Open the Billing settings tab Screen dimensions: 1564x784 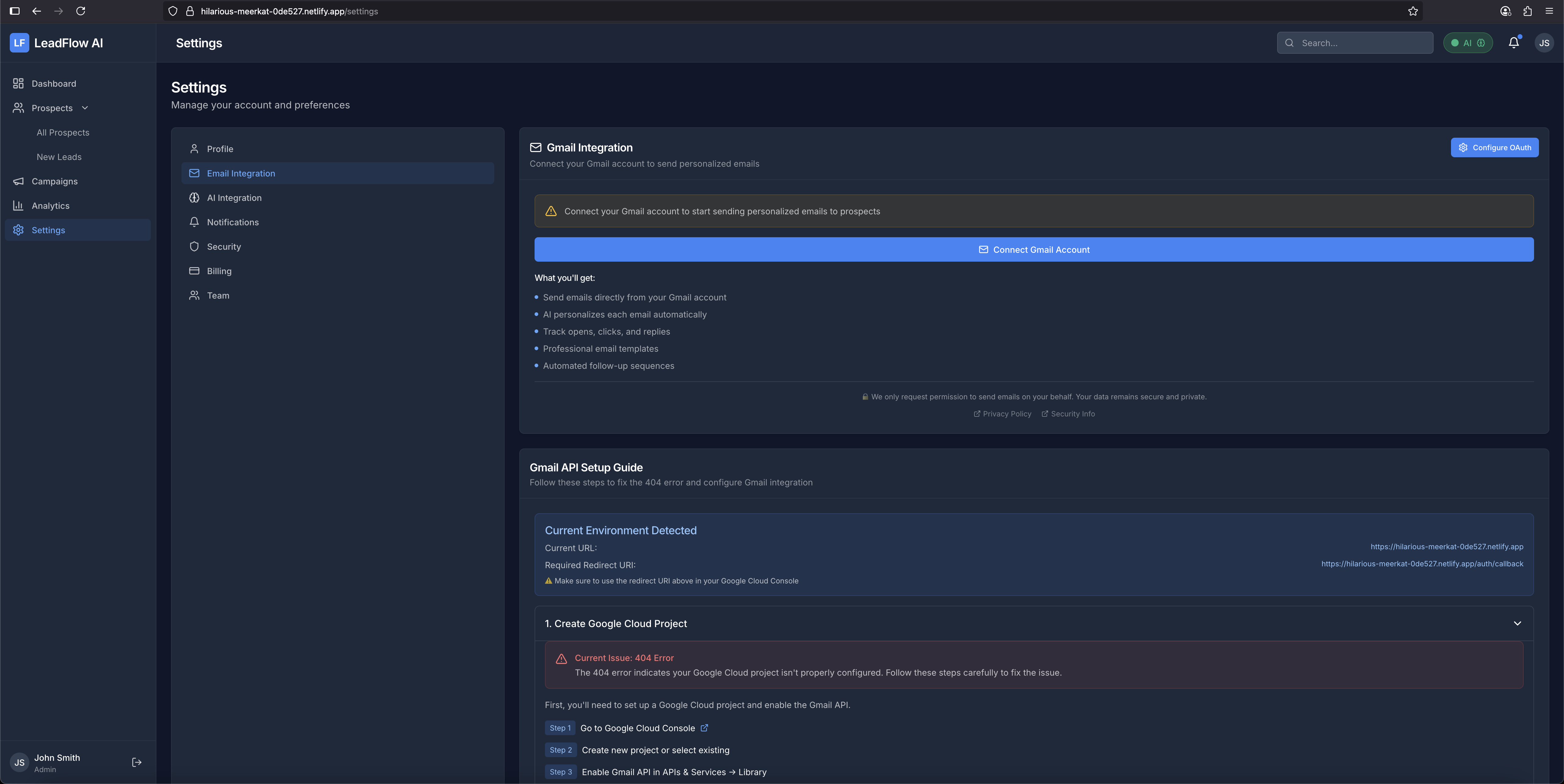click(219, 271)
